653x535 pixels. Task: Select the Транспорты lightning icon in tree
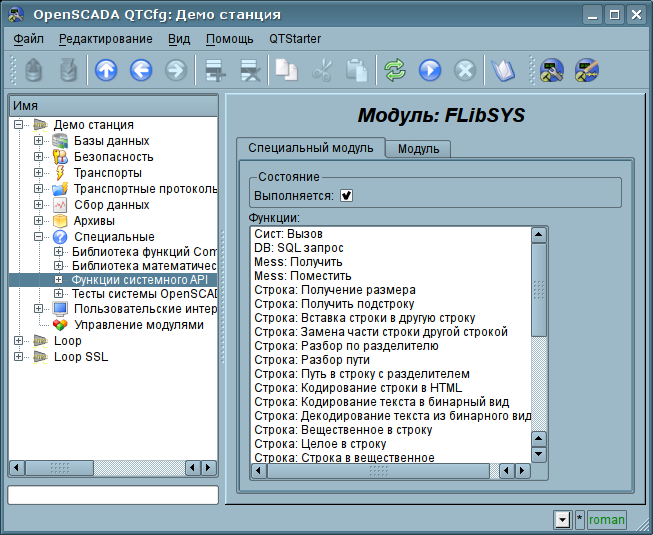click(x=60, y=173)
